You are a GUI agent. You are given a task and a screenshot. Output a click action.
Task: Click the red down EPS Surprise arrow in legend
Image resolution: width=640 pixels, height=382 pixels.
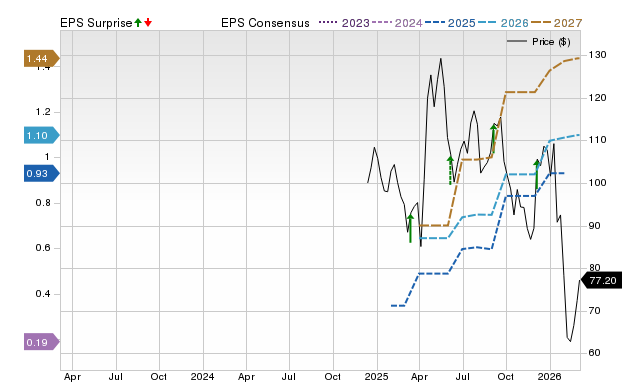(148, 23)
